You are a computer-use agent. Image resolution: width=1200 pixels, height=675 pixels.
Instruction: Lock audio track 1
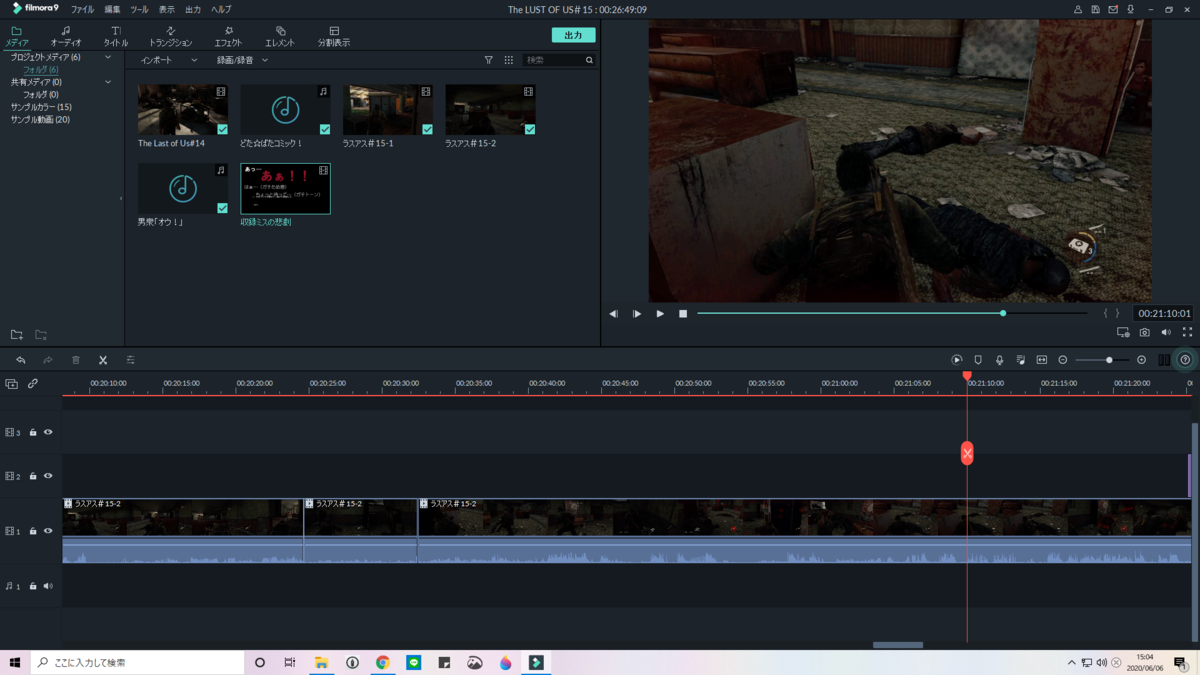pos(33,586)
